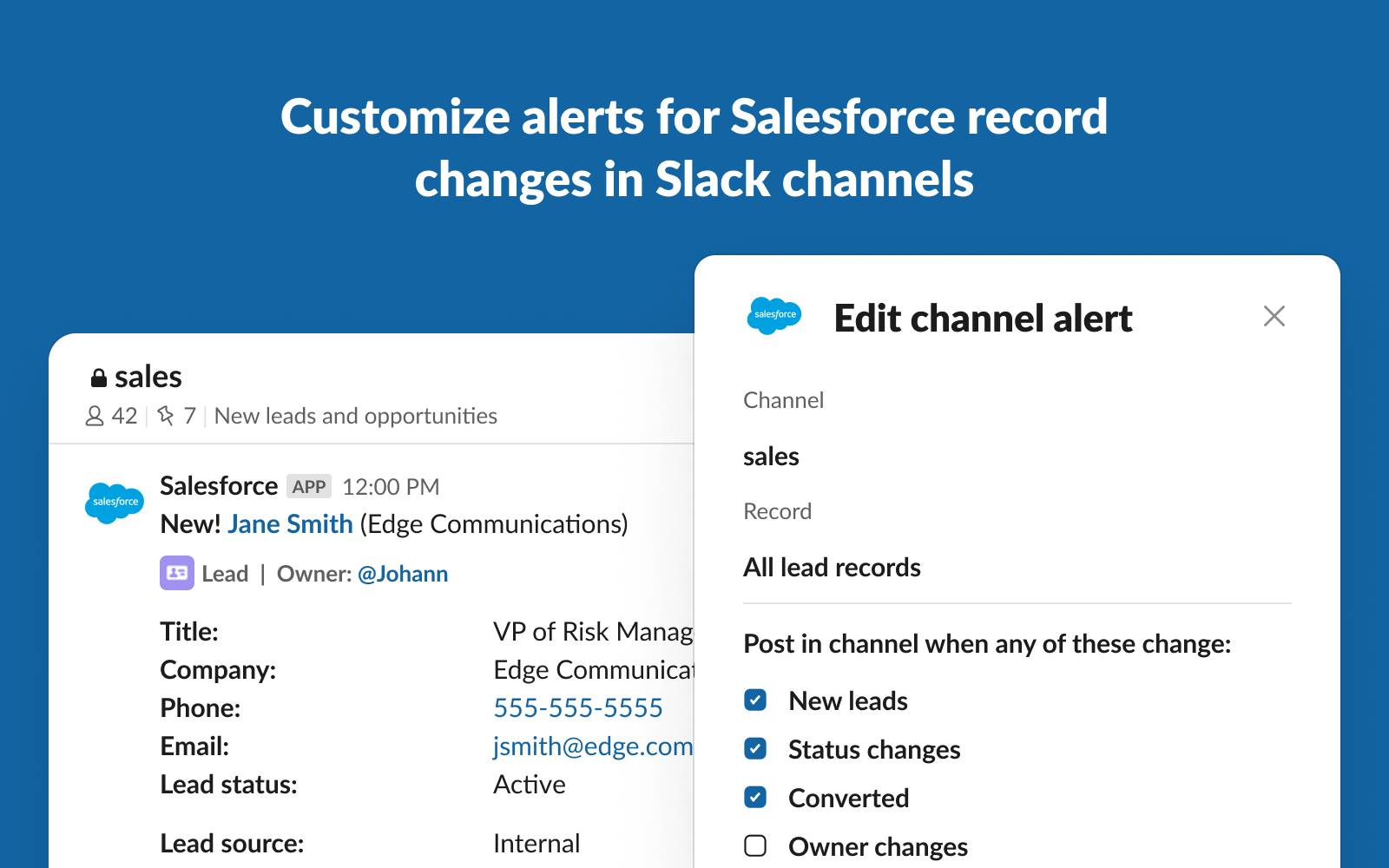Click the Post in channel when any change heading

pyautogui.click(x=987, y=644)
